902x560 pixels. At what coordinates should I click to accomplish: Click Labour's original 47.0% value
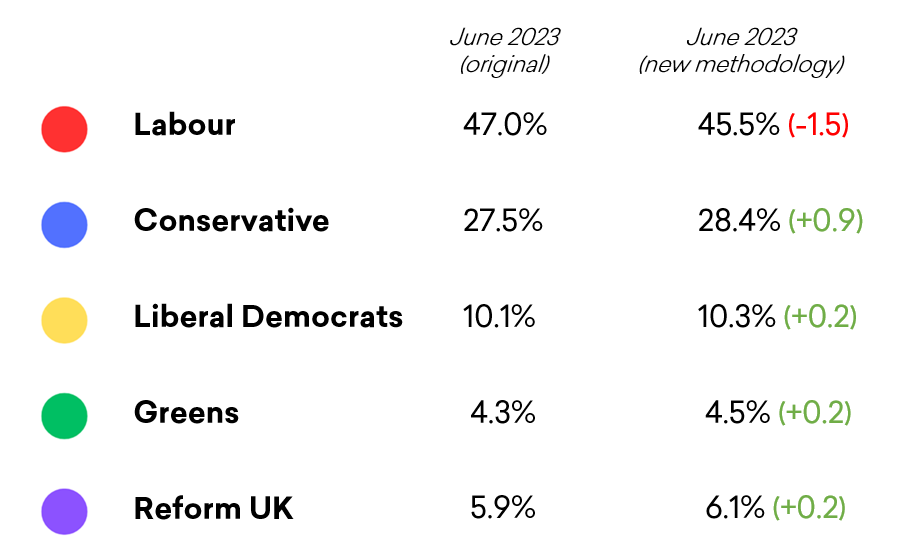tap(505, 125)
